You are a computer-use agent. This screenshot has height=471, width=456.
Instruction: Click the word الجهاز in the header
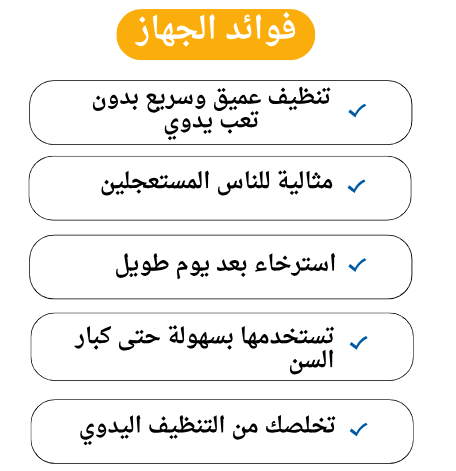point(177,32)
